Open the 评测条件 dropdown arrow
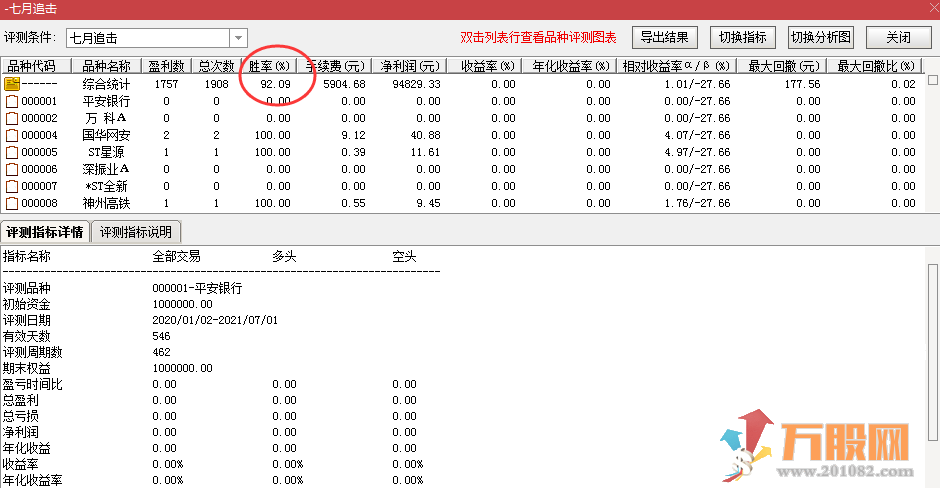940x488 pixels. (x=238, y=38)
